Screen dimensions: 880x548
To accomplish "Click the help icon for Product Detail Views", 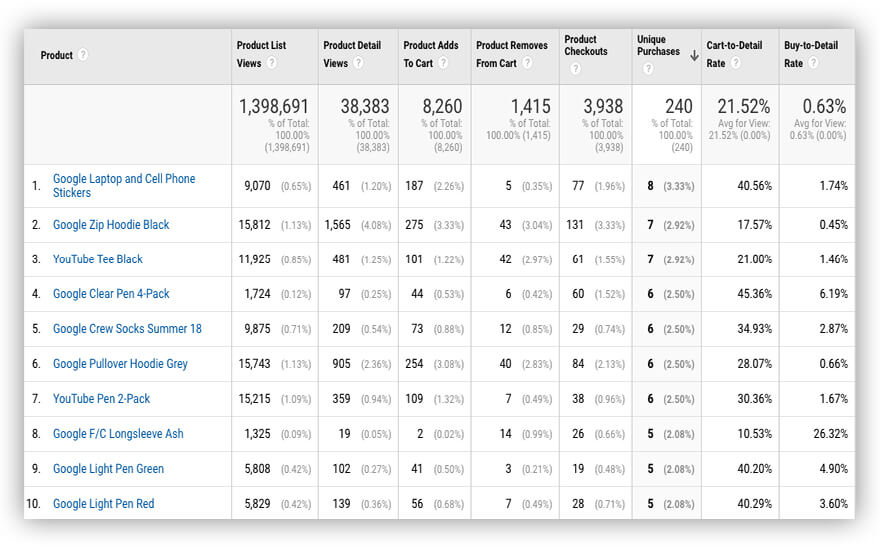I will pos(358,63).
